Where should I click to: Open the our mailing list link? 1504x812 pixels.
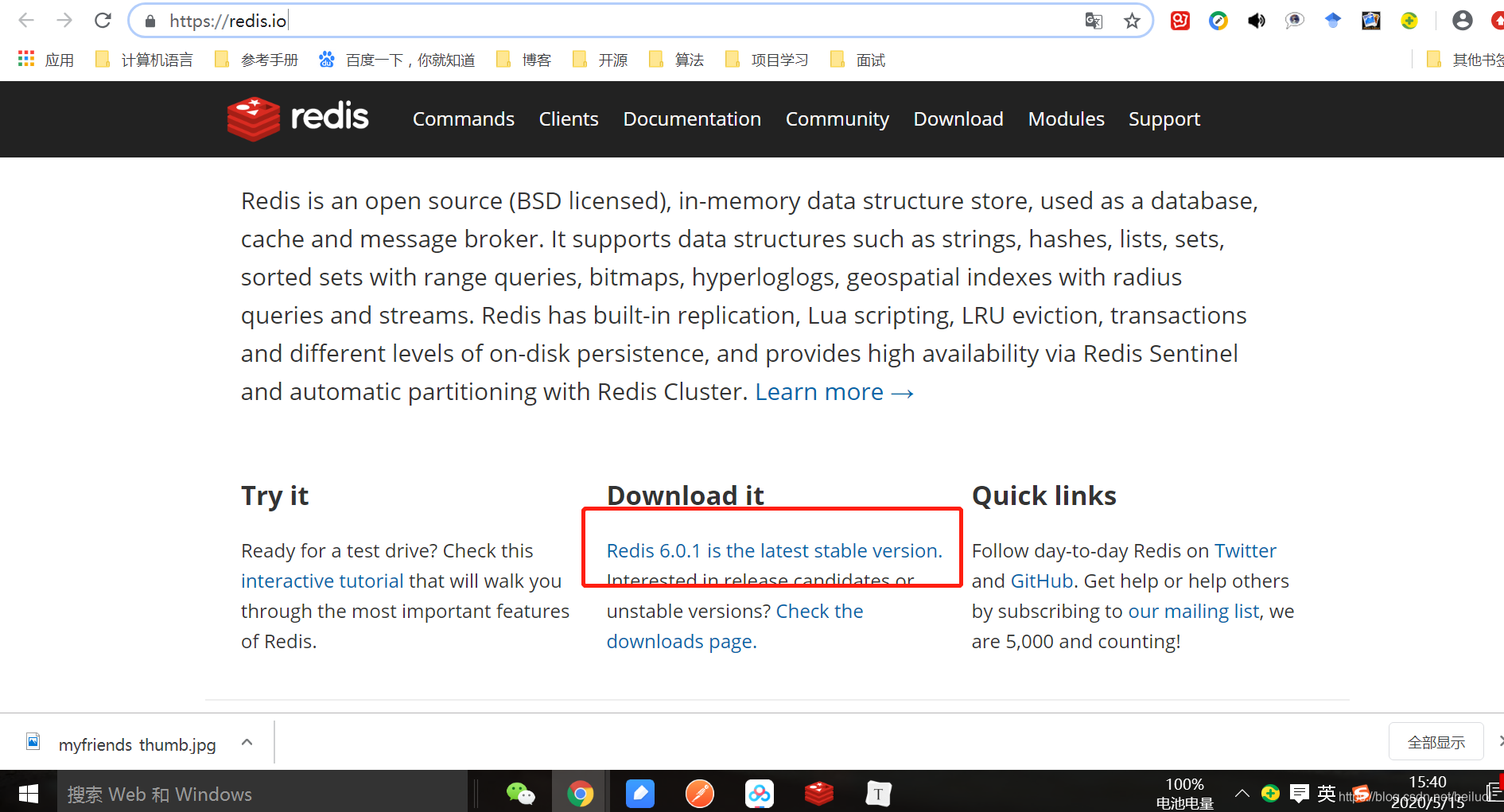coord(1194,611)
